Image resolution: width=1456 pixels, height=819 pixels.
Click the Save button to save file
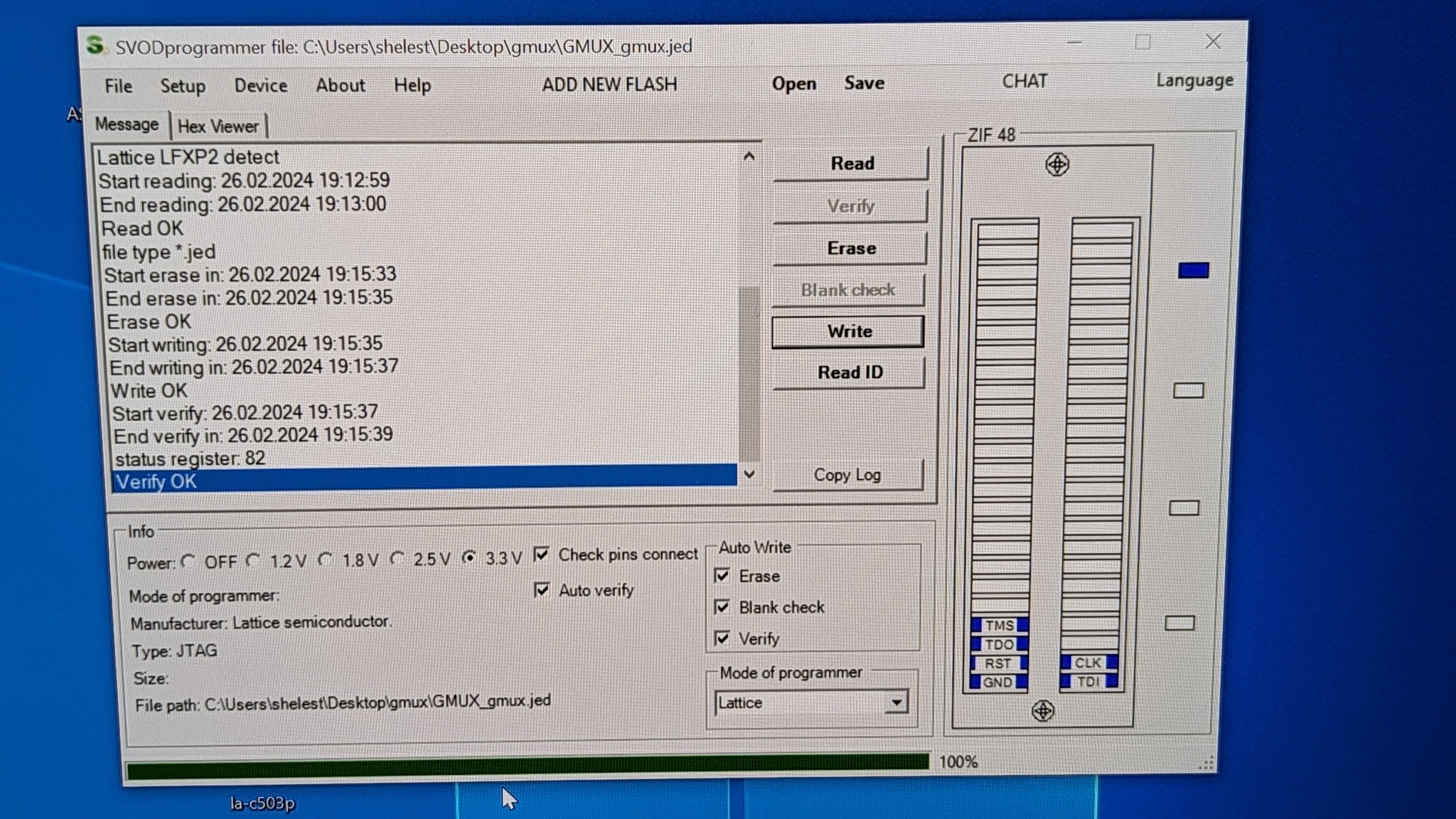pos(863,81)
